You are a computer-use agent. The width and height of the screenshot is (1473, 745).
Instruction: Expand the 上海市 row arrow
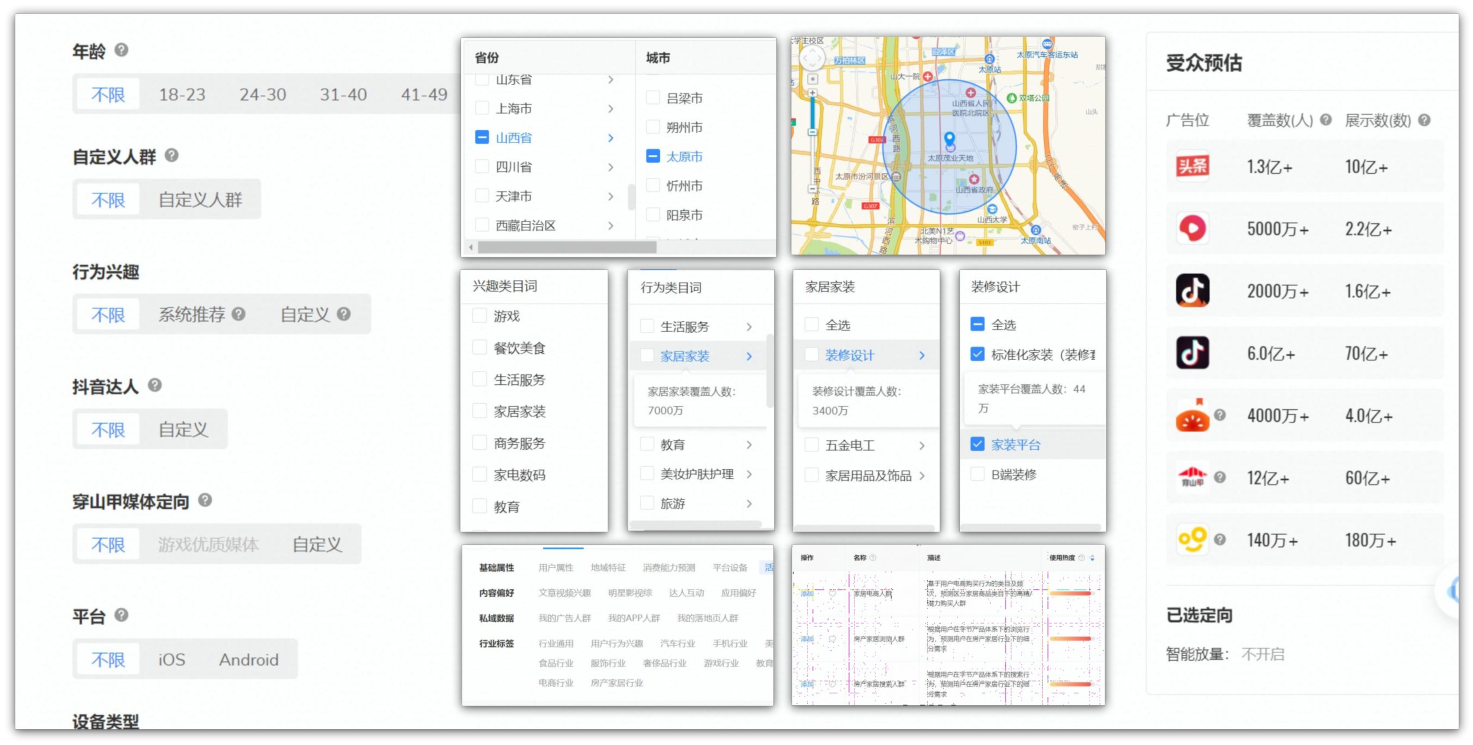click(x=611, y=108)
